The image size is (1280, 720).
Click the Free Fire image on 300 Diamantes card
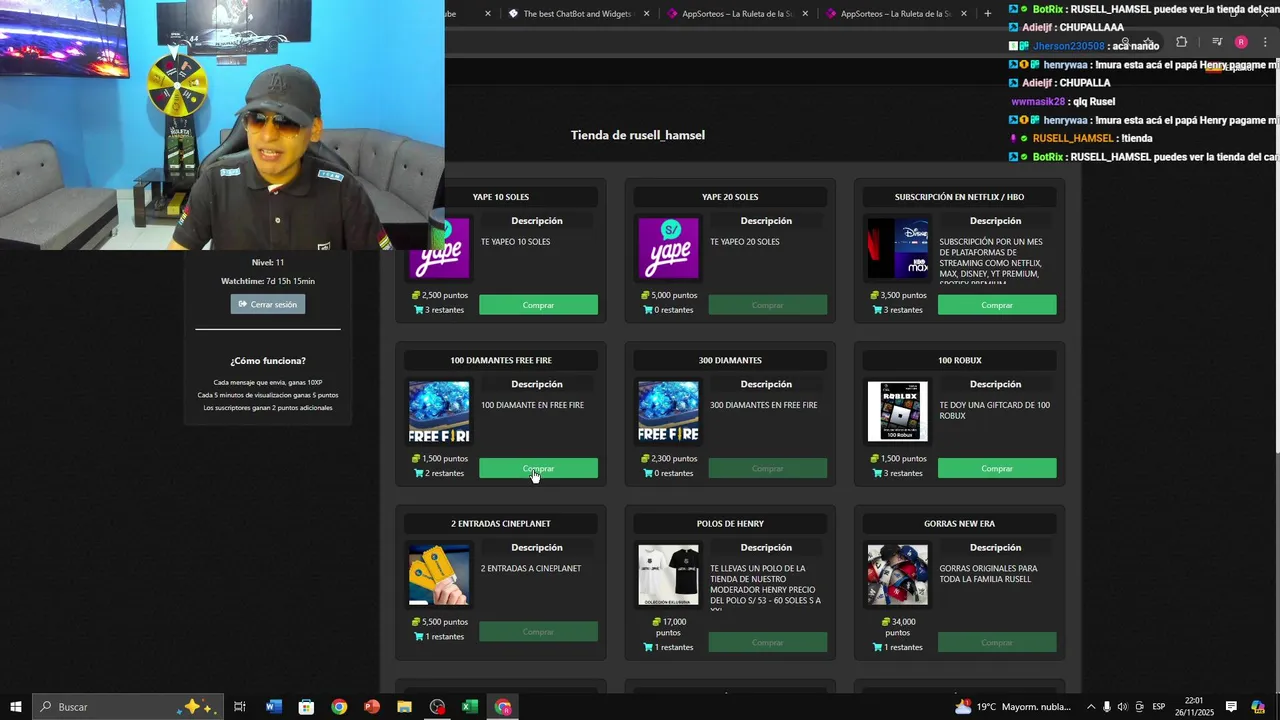[669, 411]
